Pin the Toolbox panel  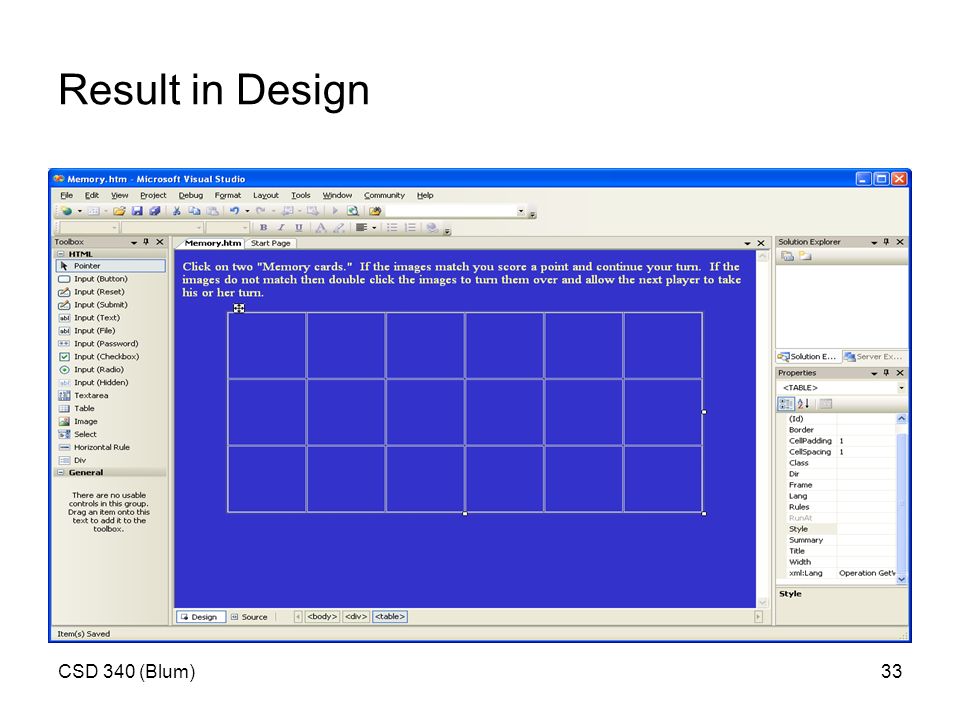click(146, 242)
